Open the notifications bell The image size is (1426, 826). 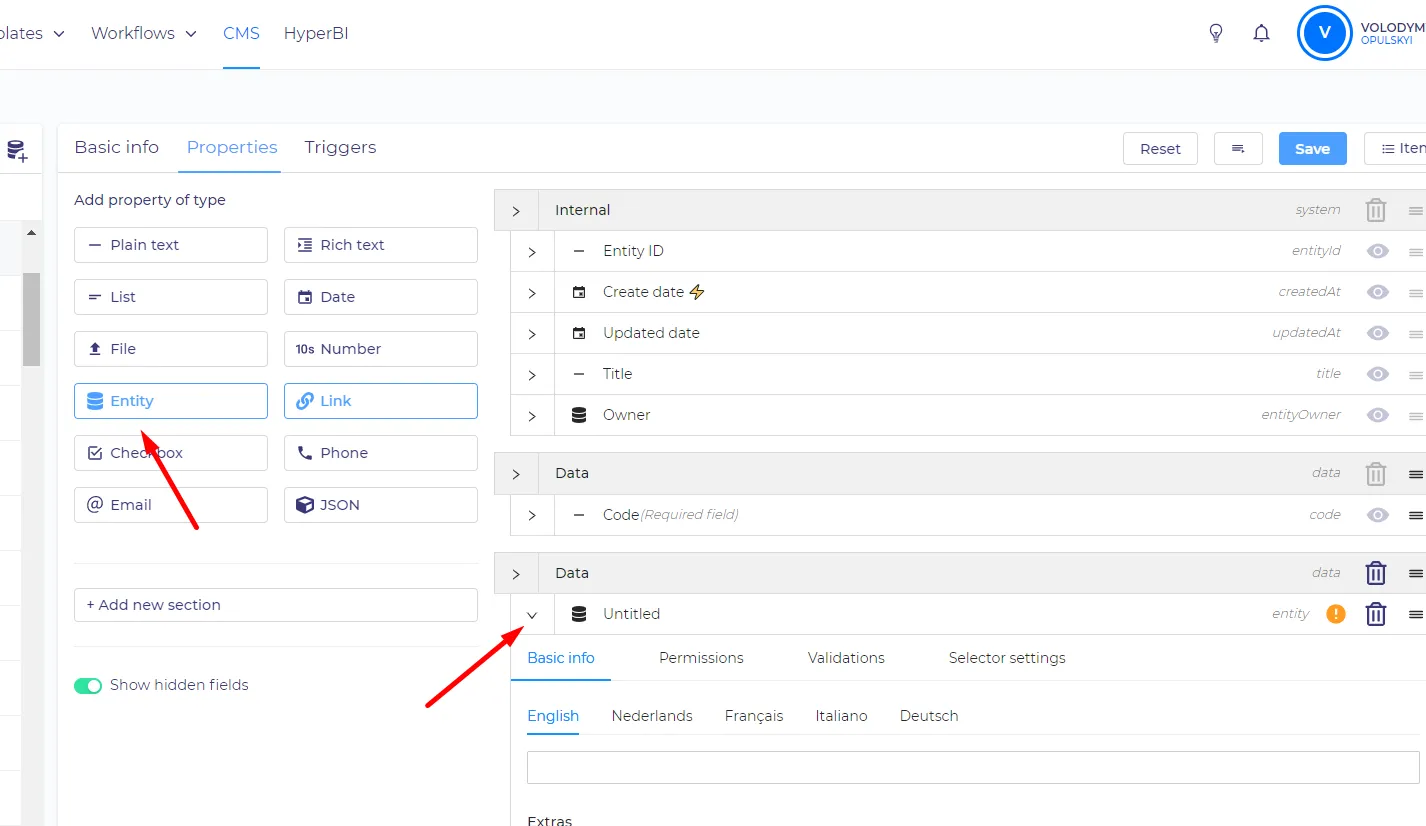click(x=1261, y=33)
